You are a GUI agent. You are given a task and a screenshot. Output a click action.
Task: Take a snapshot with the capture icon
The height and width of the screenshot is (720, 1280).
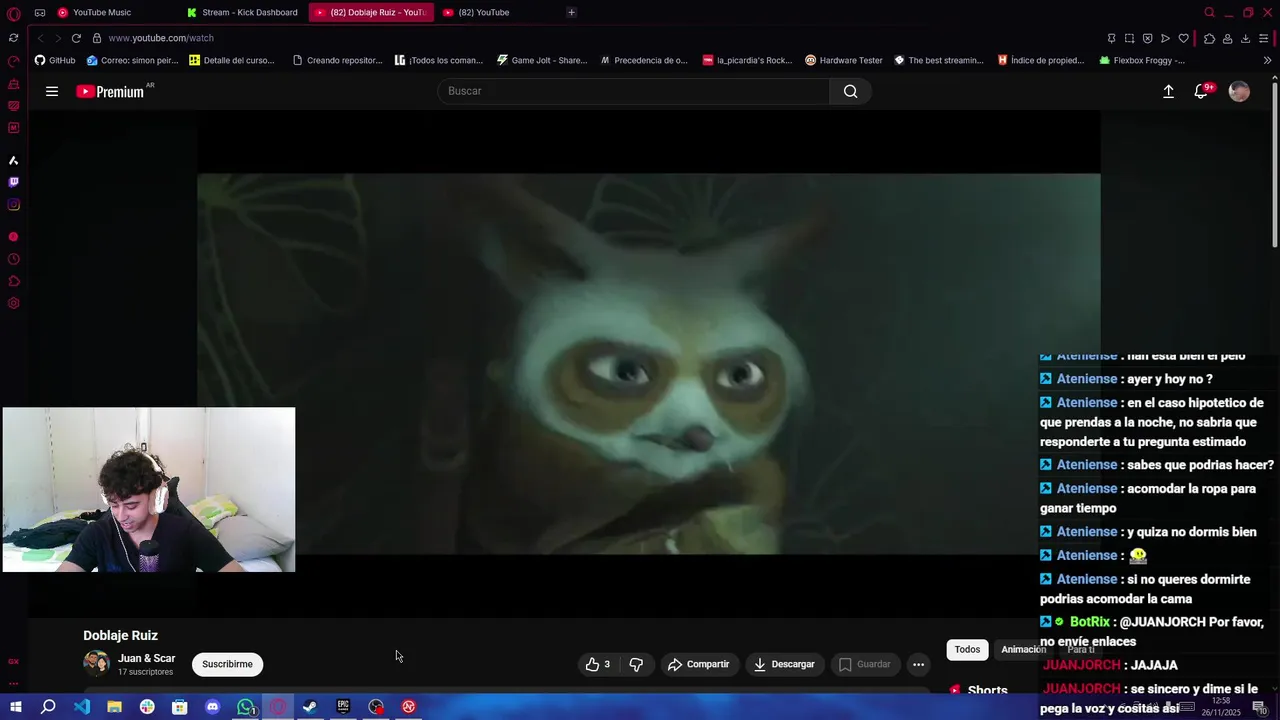click(x=1129, y=38)
